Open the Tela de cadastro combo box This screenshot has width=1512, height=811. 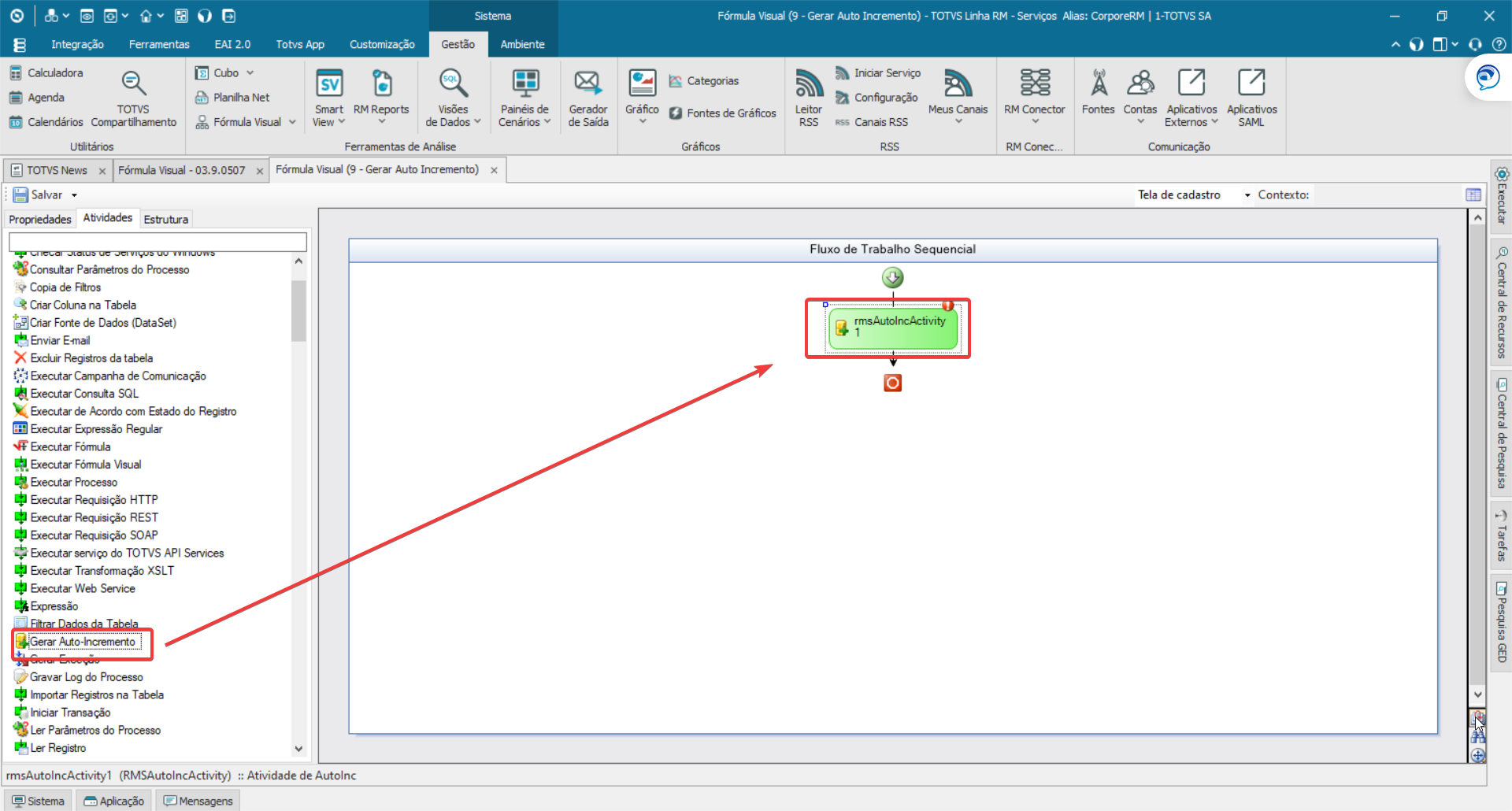[x=1194, y=194]
